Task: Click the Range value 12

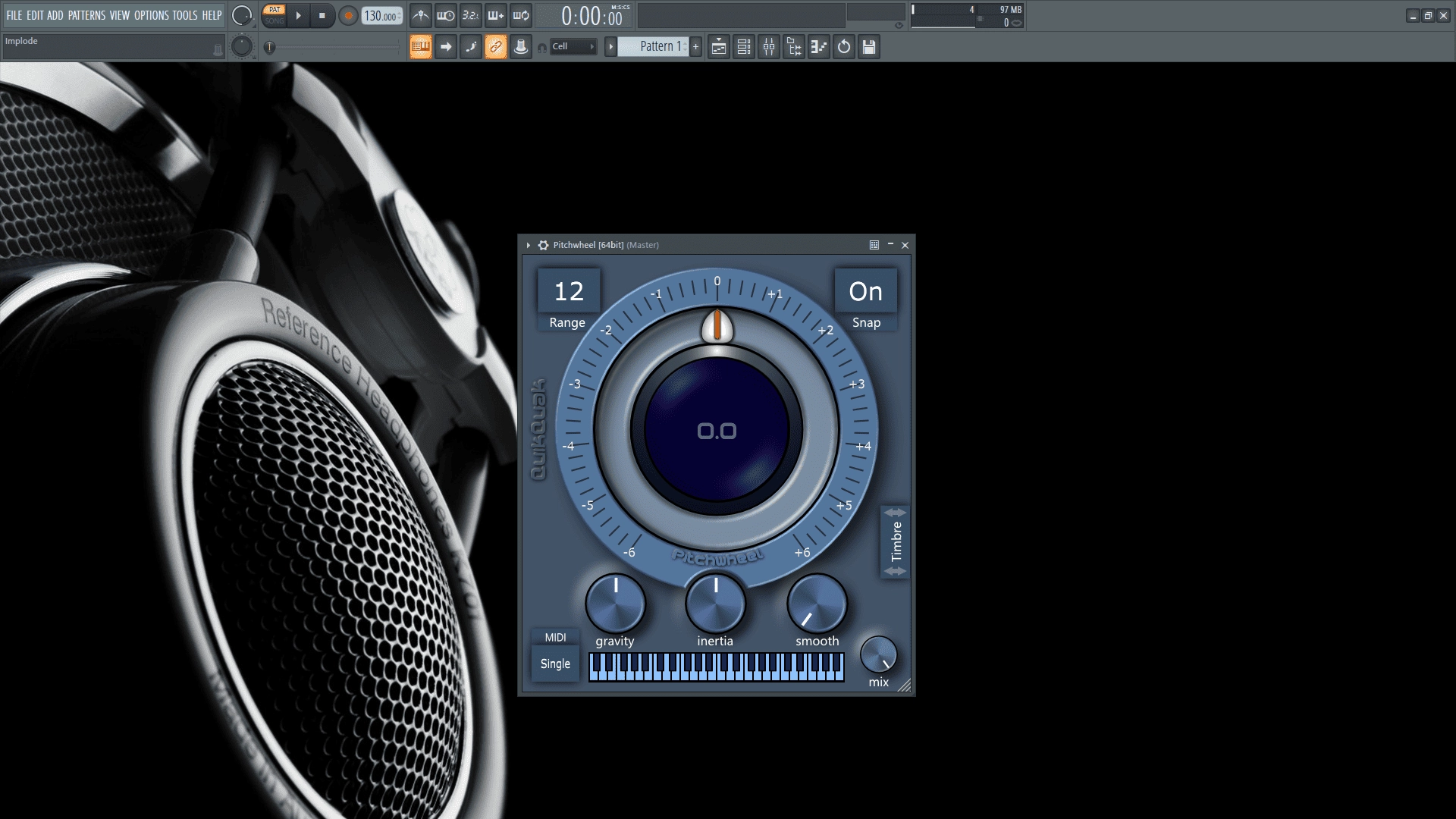Action: click(x=569, y=291)
